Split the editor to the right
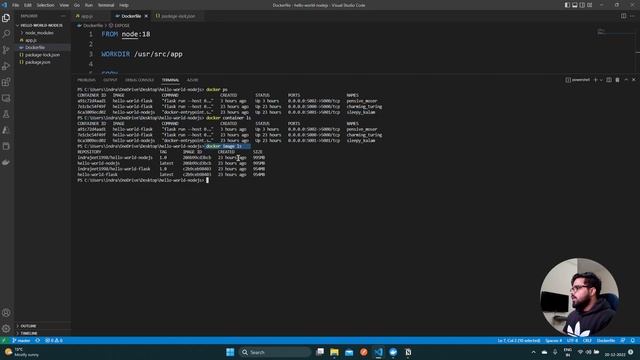This screenshot has height=360, width=640. coord(623,16)
